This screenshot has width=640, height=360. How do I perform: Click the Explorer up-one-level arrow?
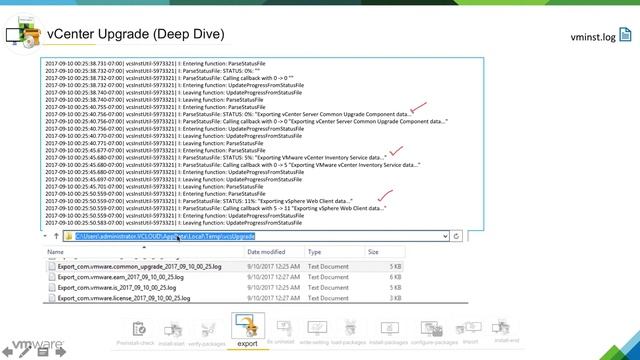(56, 236)
